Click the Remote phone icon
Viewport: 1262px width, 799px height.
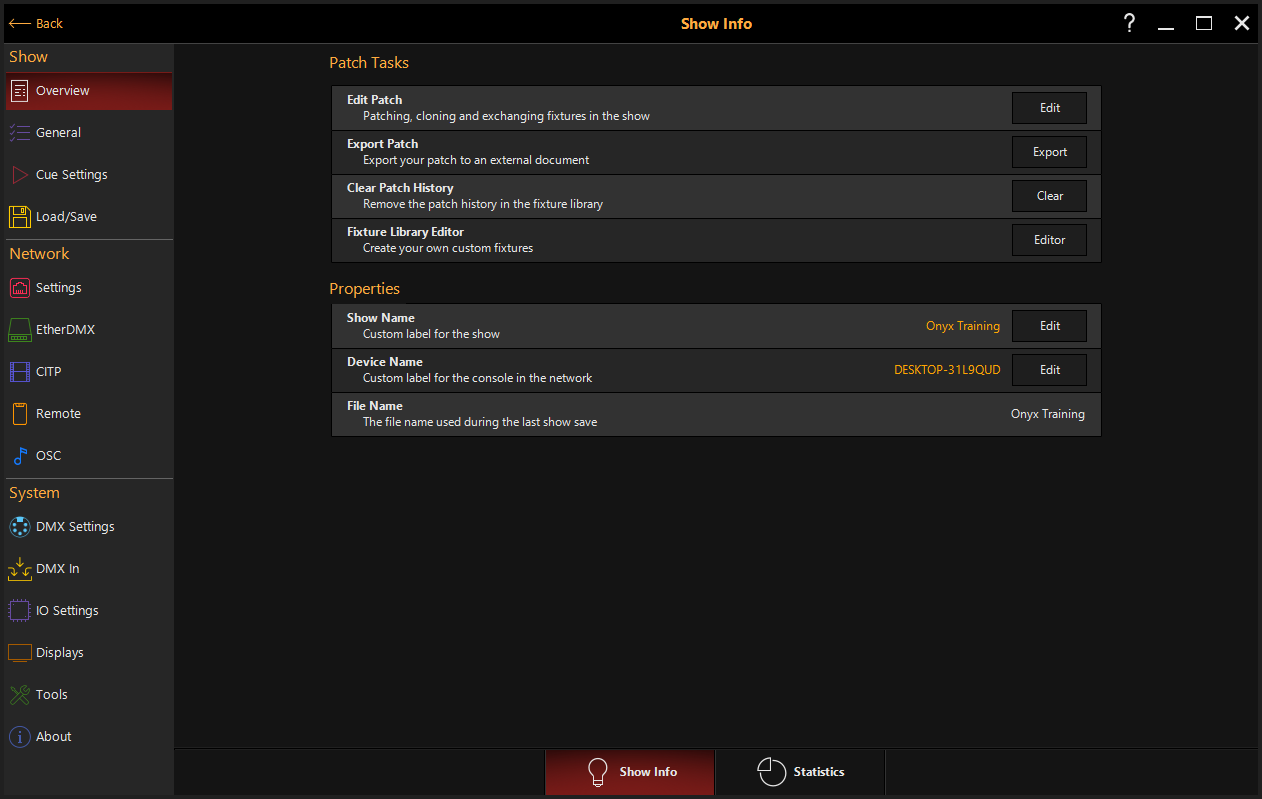coord(19,414)
